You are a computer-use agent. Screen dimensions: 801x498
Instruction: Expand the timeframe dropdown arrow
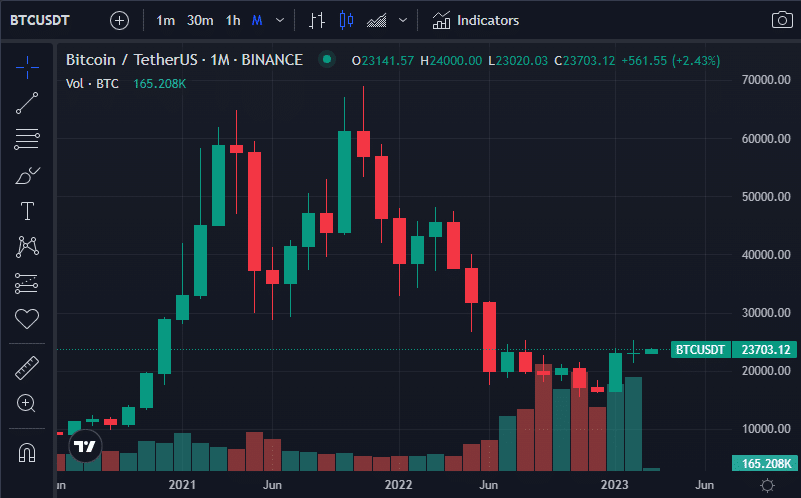tap(280, 20)
